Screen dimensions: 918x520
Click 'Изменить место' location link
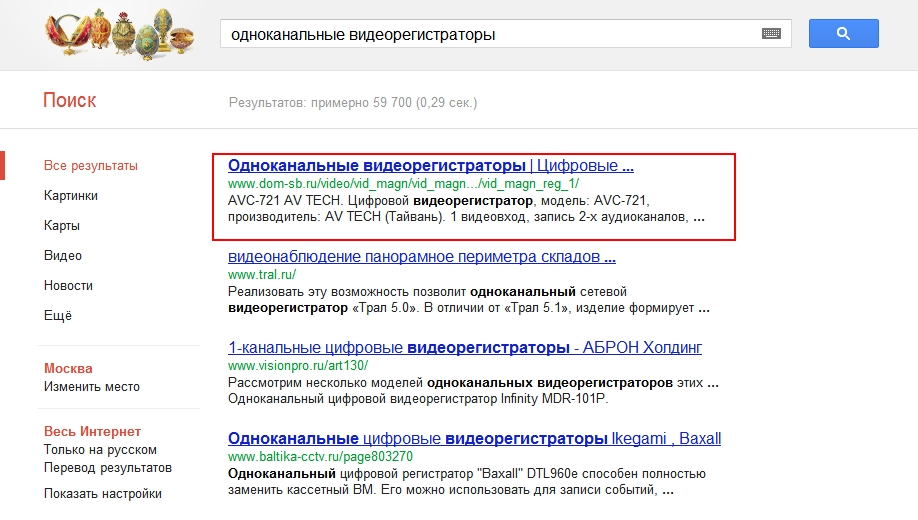tap(92, 386)
